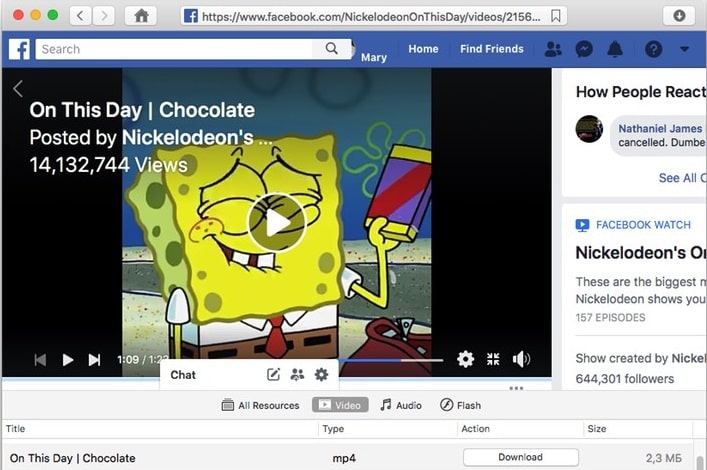707x470 pixels.
Task: Select the Audio resources tab
Action: click(401, 405)
